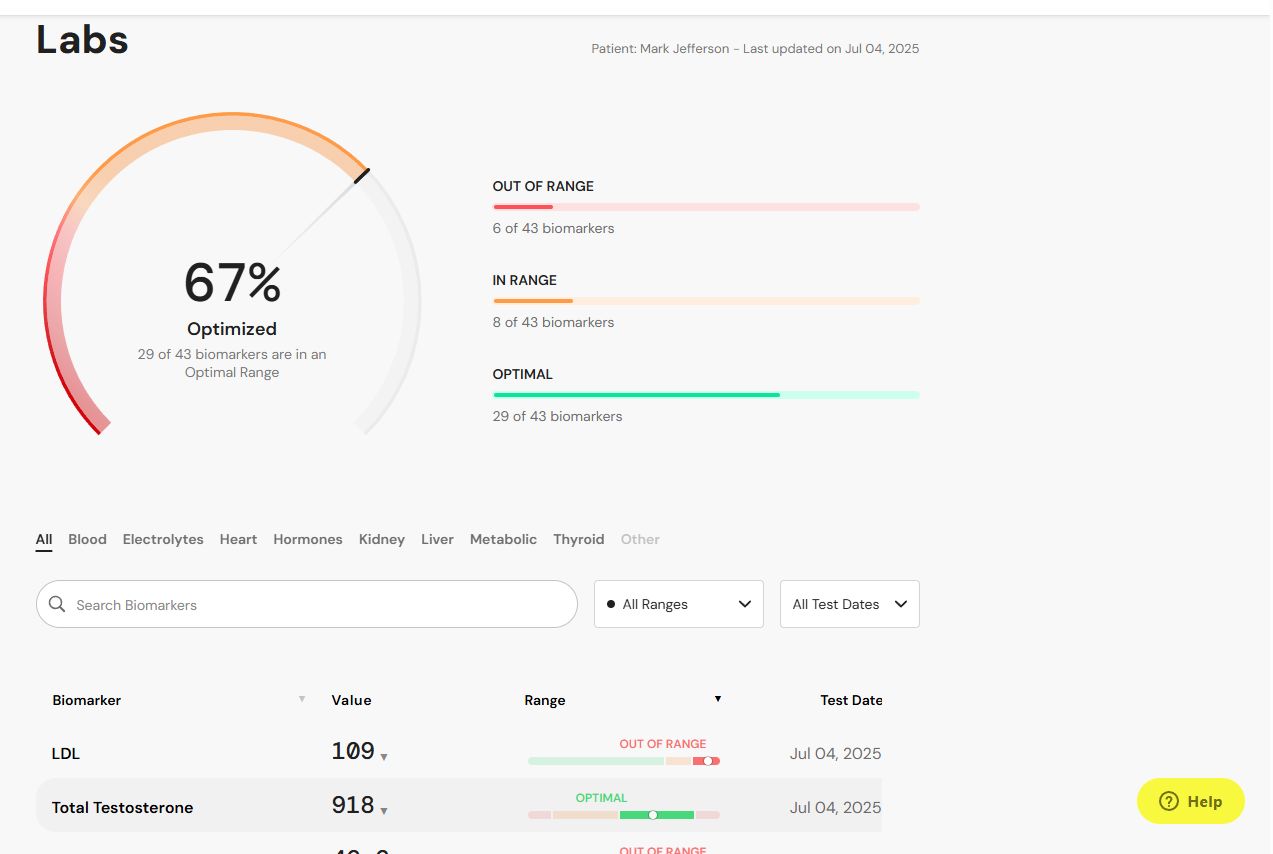Click the Help button

[1191, 801]
